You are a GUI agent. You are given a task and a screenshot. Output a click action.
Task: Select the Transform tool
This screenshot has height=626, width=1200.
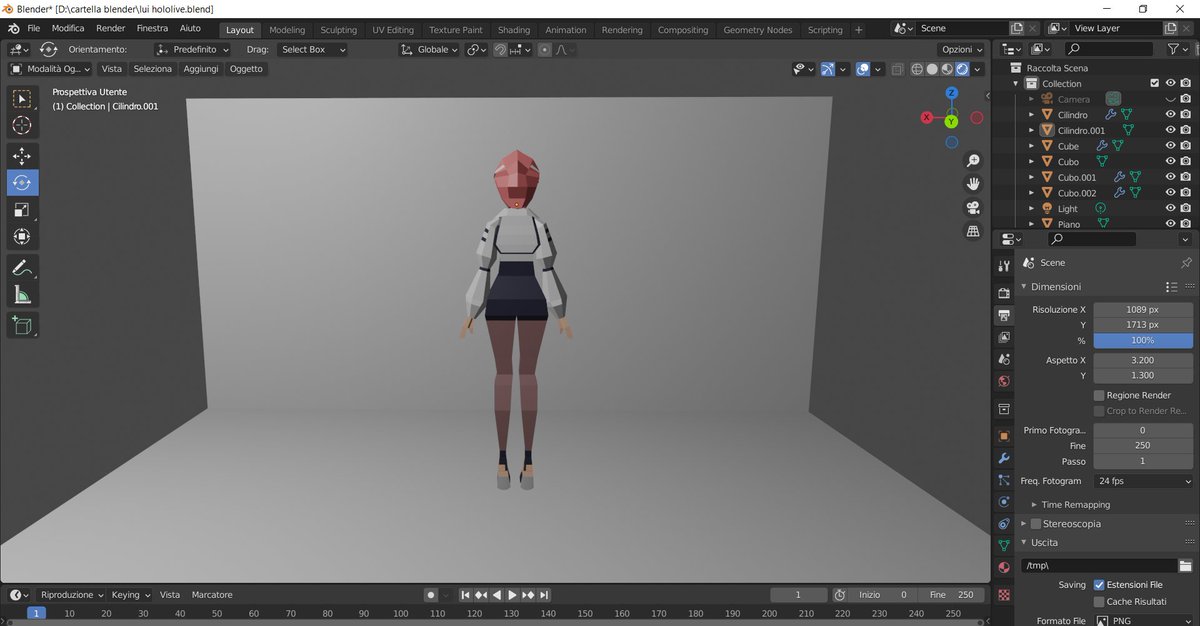click(22, 237)
